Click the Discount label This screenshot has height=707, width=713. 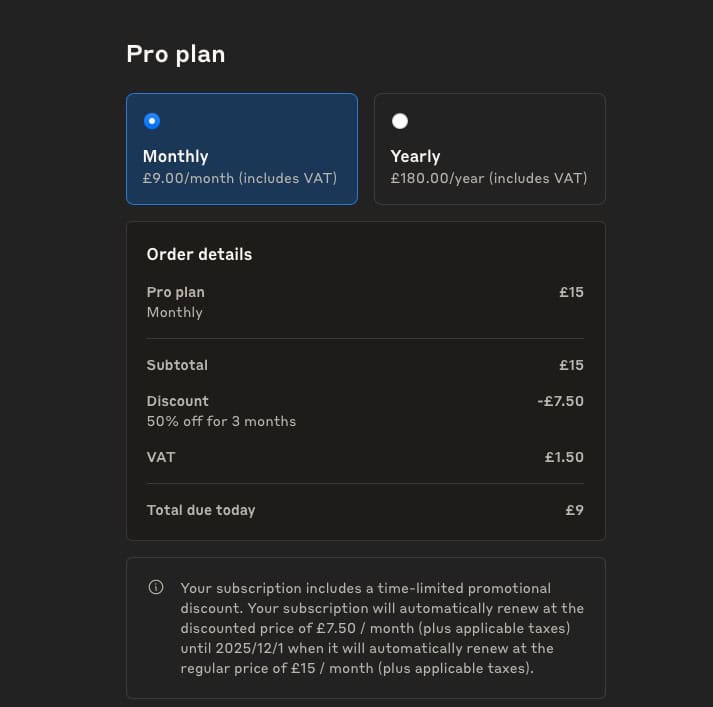177,401
